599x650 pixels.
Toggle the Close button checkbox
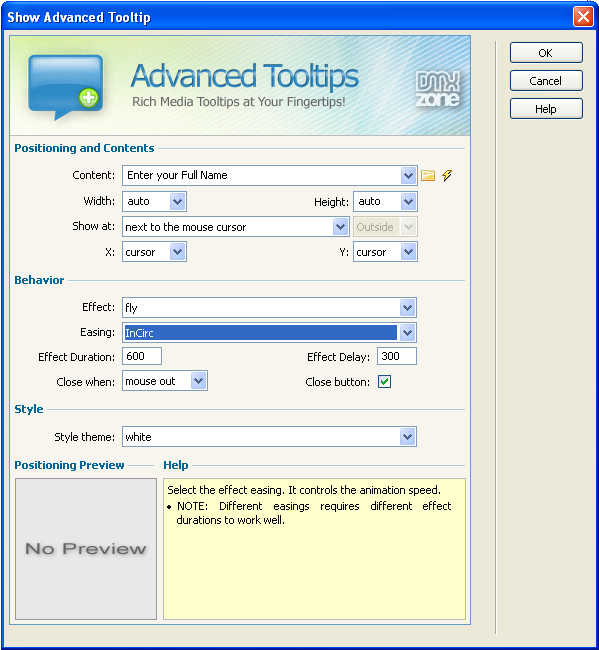click(384, 382)
